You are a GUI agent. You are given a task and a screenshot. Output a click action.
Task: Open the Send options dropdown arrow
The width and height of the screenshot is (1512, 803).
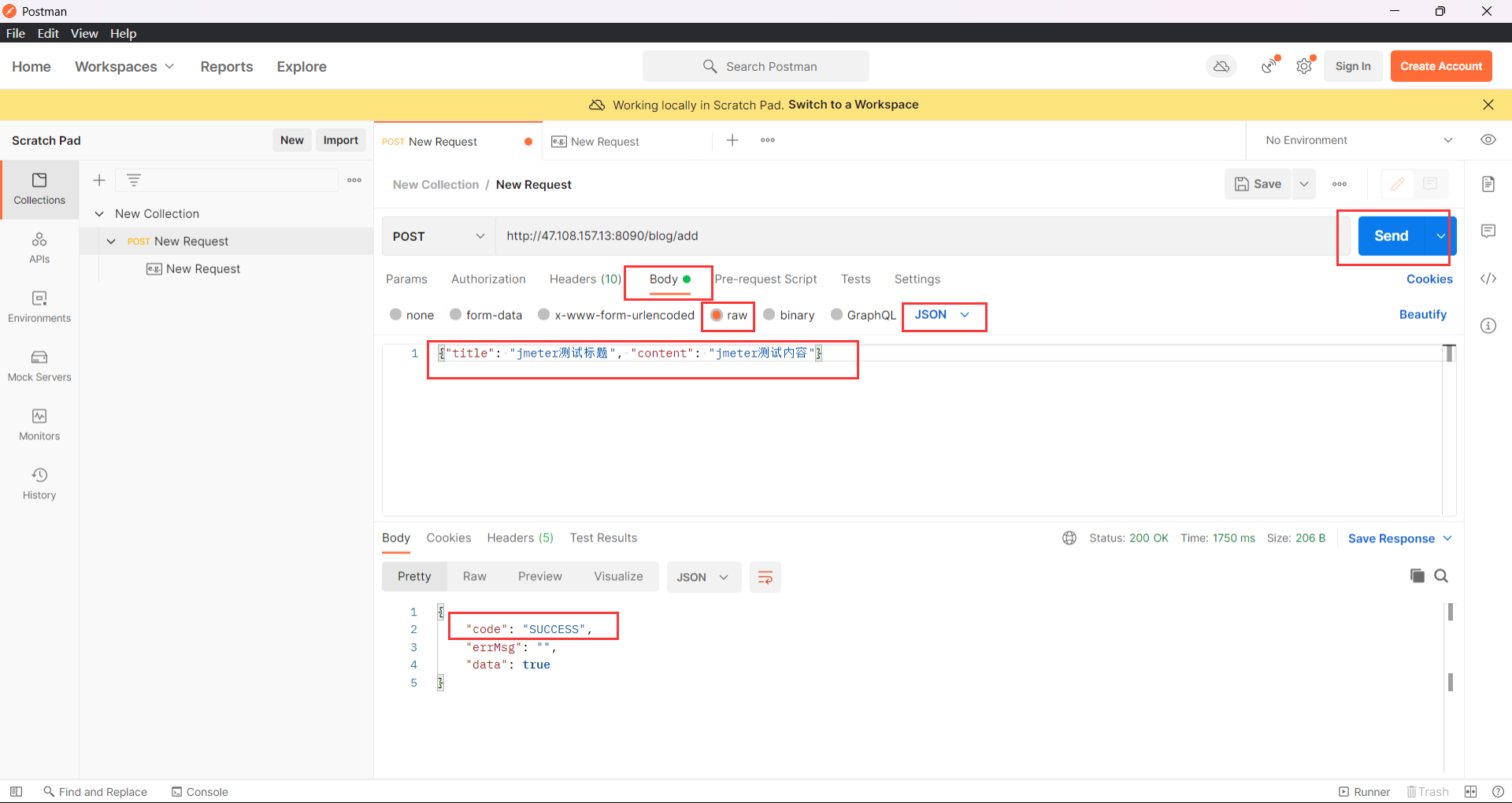[1441, 236]
